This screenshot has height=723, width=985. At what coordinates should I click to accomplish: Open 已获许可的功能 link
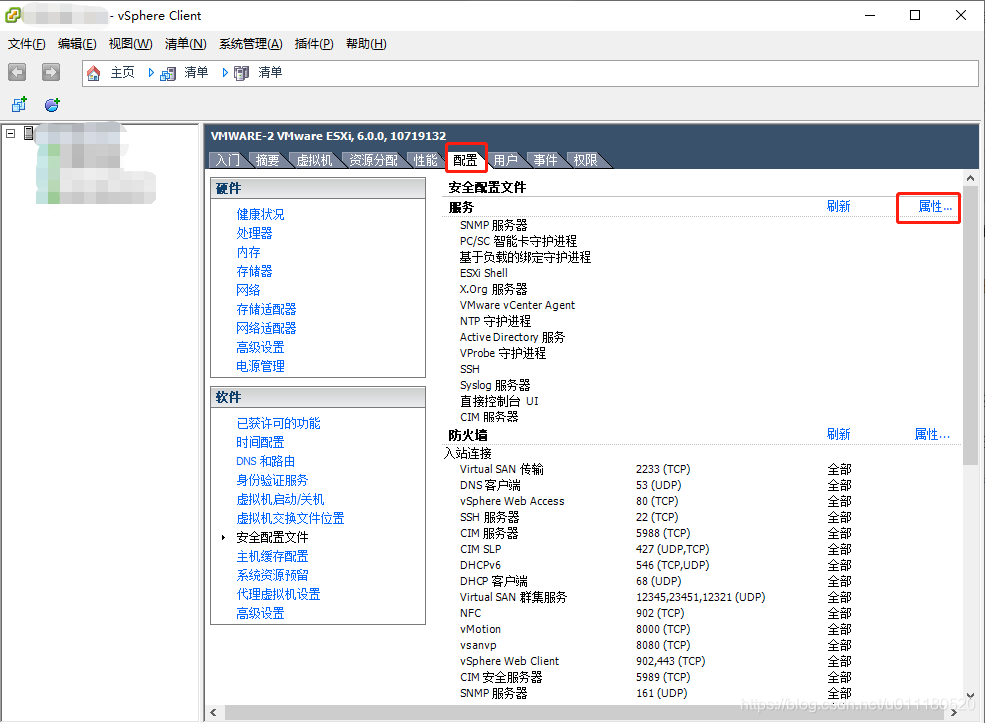278,423
